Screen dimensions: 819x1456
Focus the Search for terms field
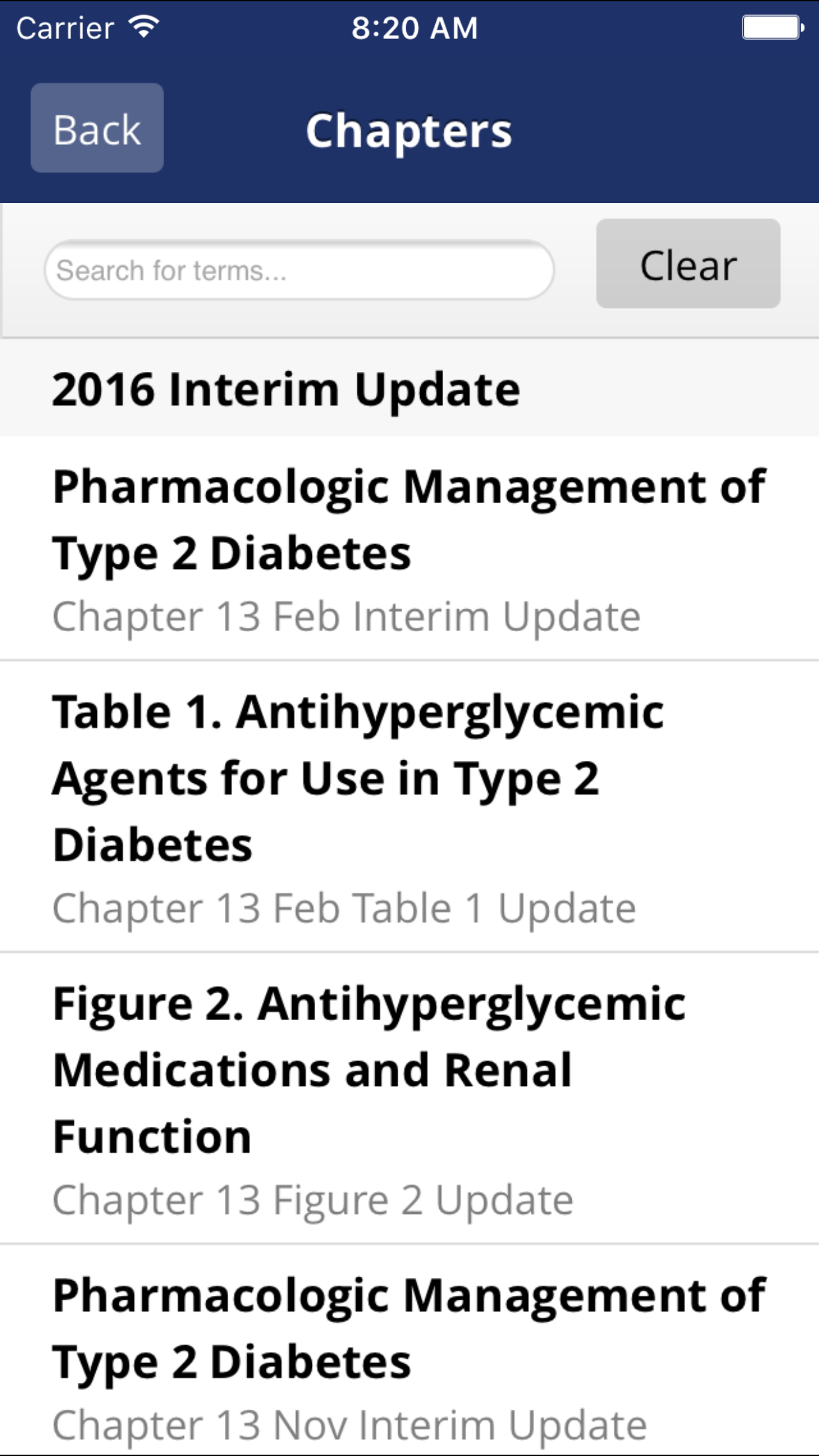(x=299, y=270)
